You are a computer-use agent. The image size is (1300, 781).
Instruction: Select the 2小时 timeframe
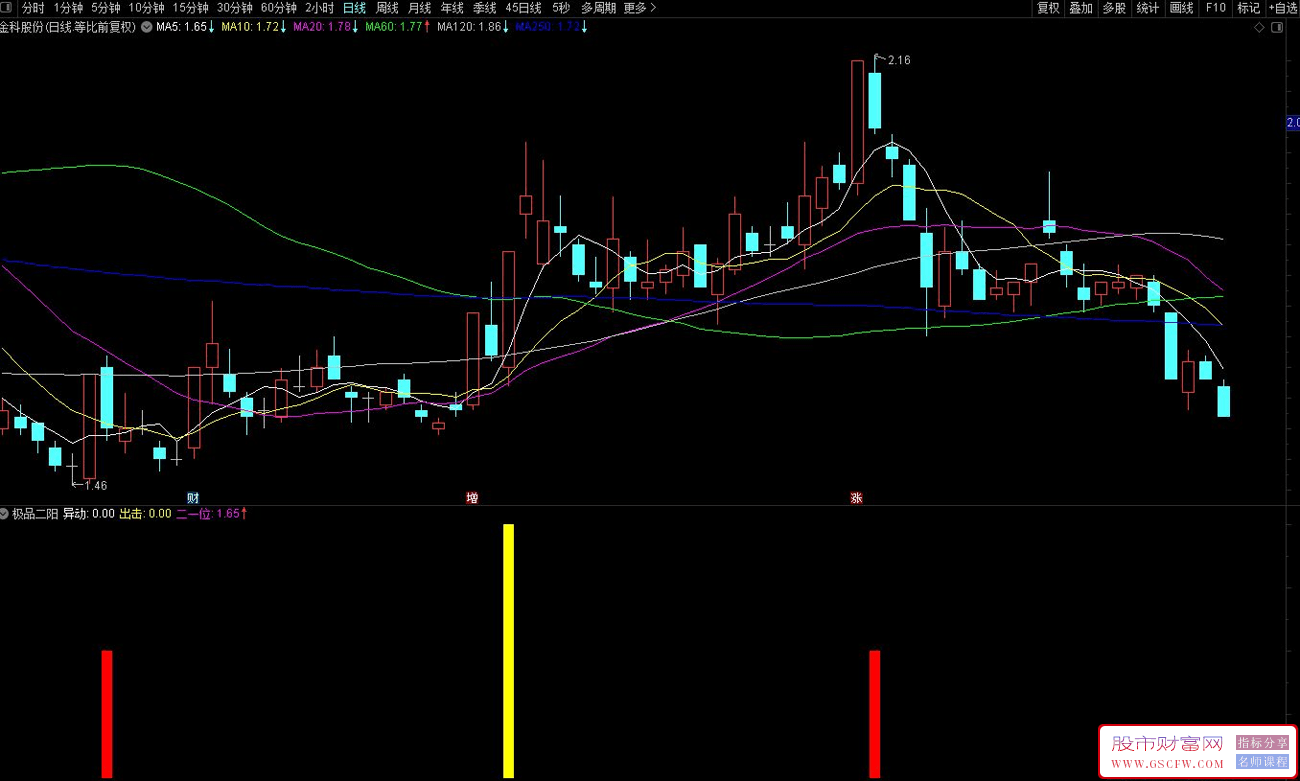click(319, 8)
